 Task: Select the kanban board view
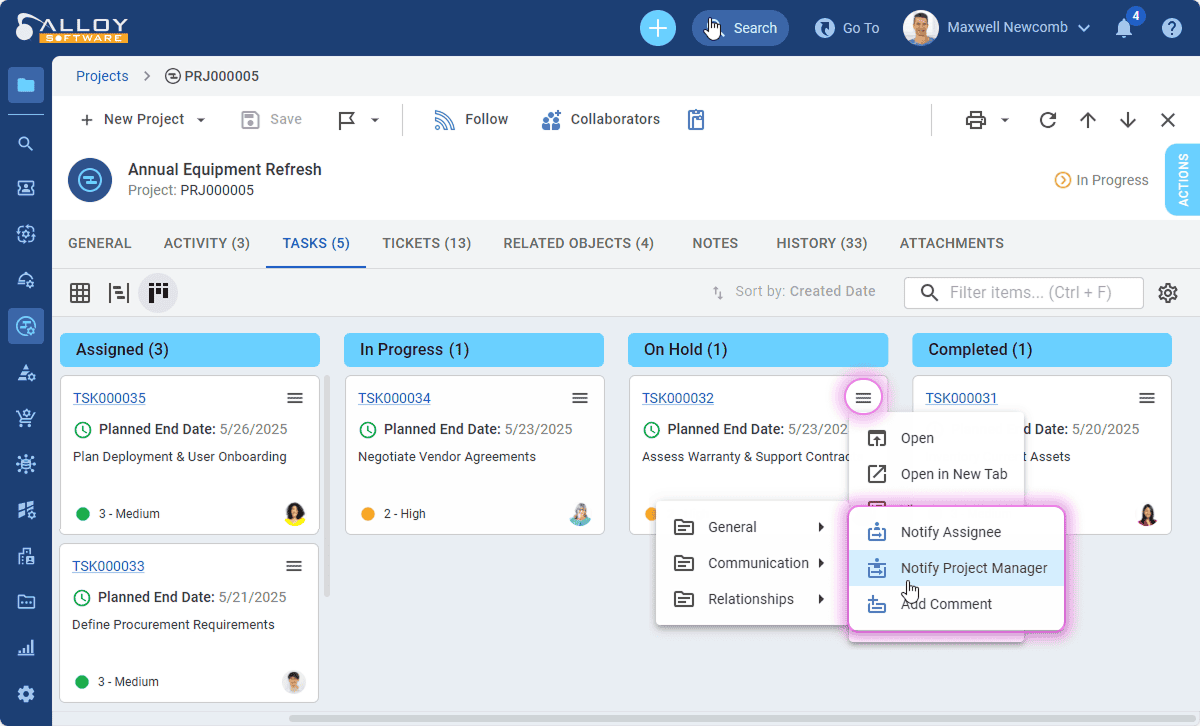[158, 293]
